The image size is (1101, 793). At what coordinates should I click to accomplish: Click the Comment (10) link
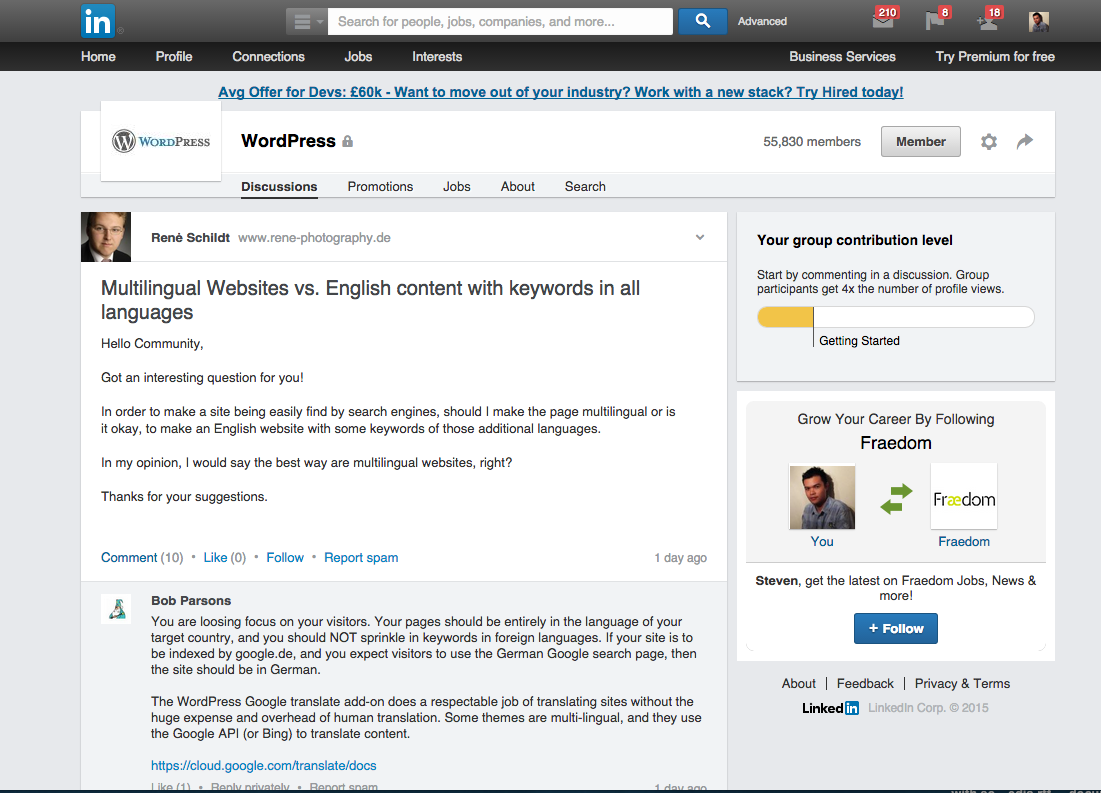(x=142, y=558)
